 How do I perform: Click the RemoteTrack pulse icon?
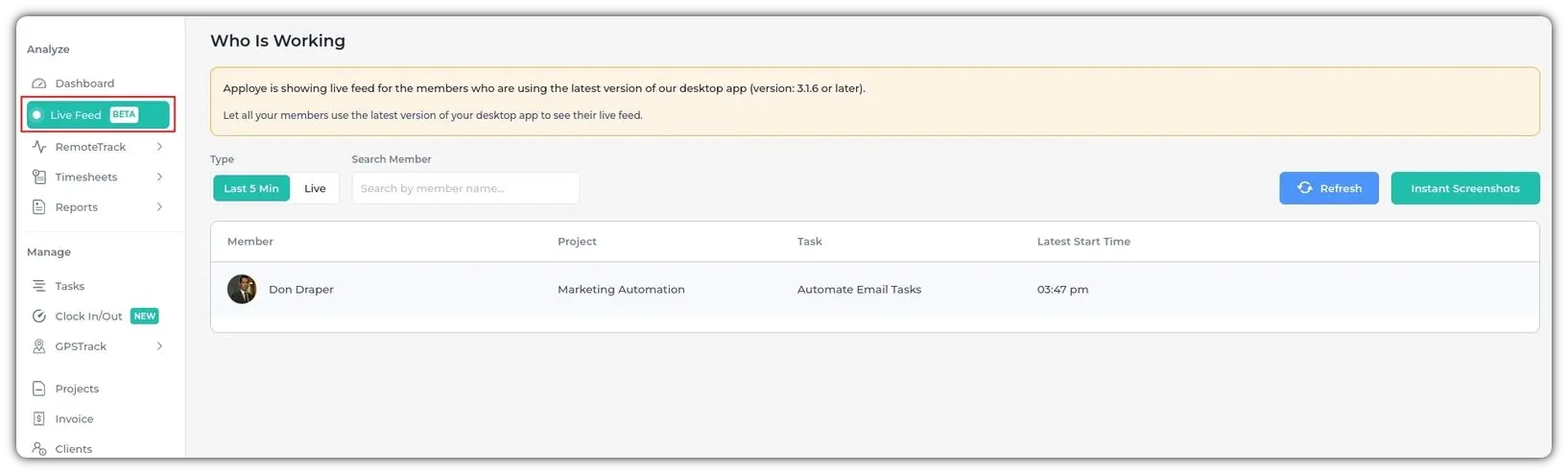point(39,147)
